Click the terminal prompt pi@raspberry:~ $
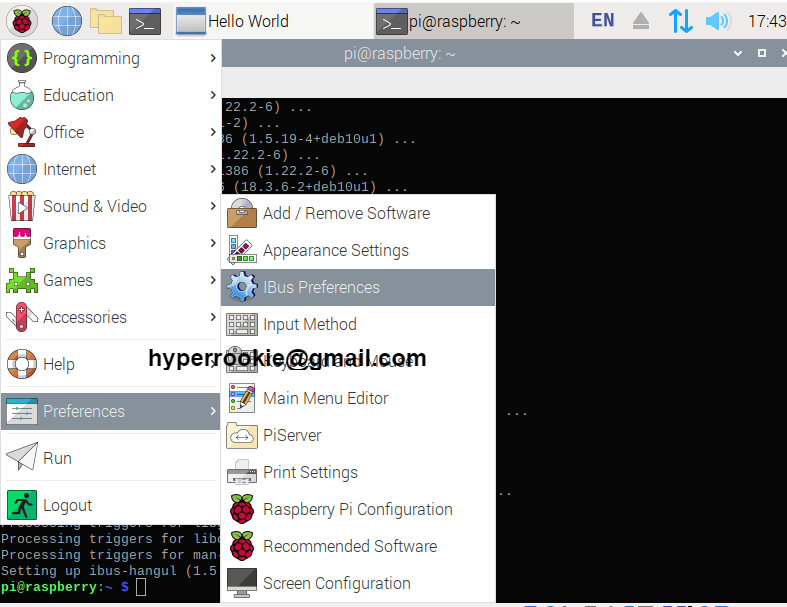787x607 pixels. pos(65,586)
